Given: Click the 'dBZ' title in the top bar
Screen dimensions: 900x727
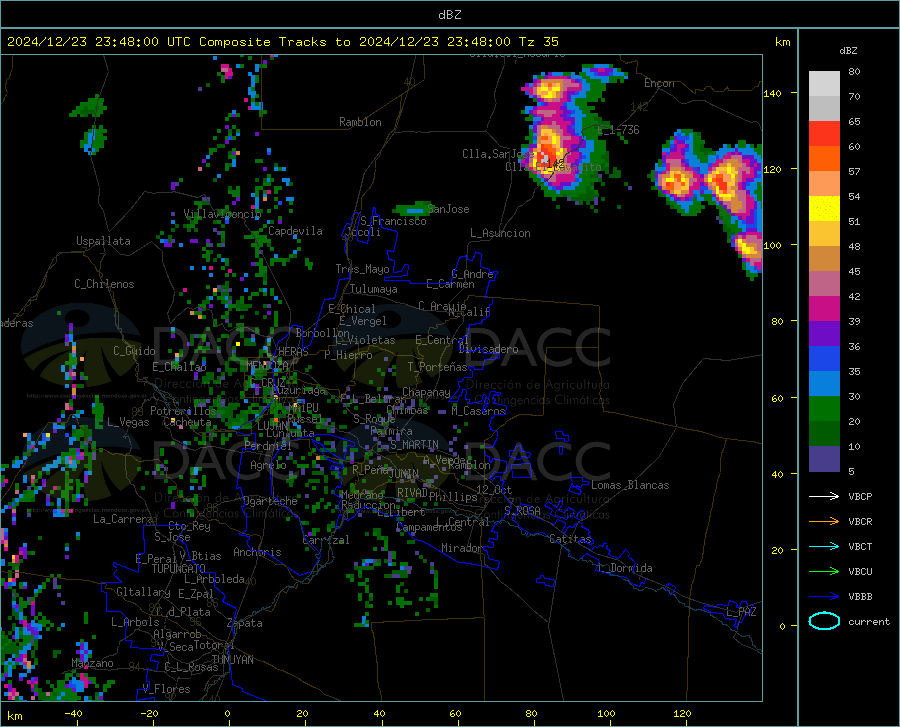Looking at the screenshot, I should tap(449, 15).
